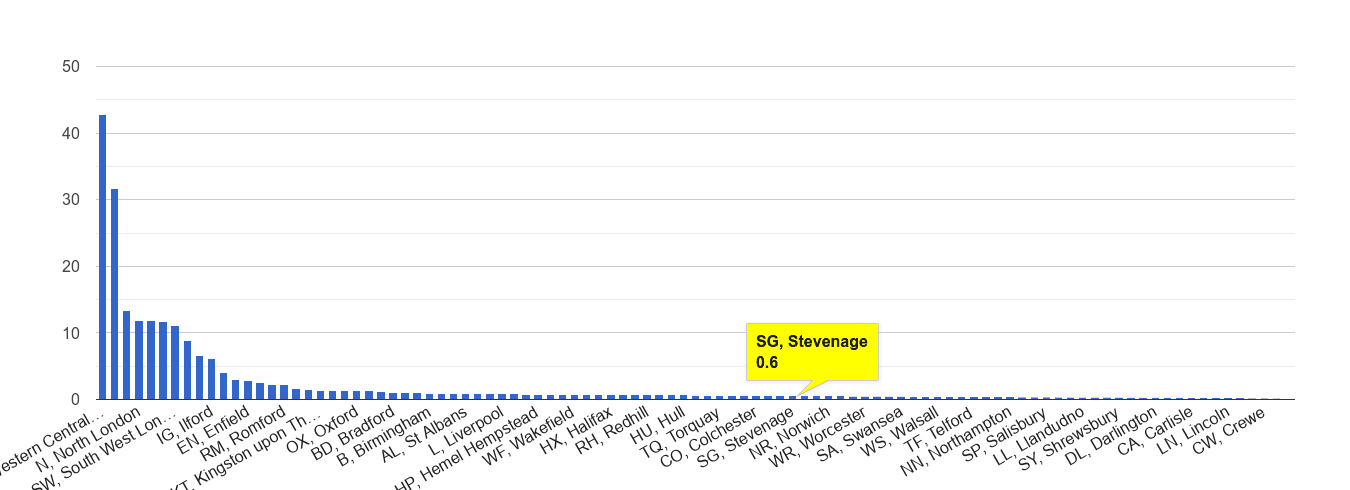Click the 'NN, Northampton' axis label

pyautogui.click(x=955, y=440)
